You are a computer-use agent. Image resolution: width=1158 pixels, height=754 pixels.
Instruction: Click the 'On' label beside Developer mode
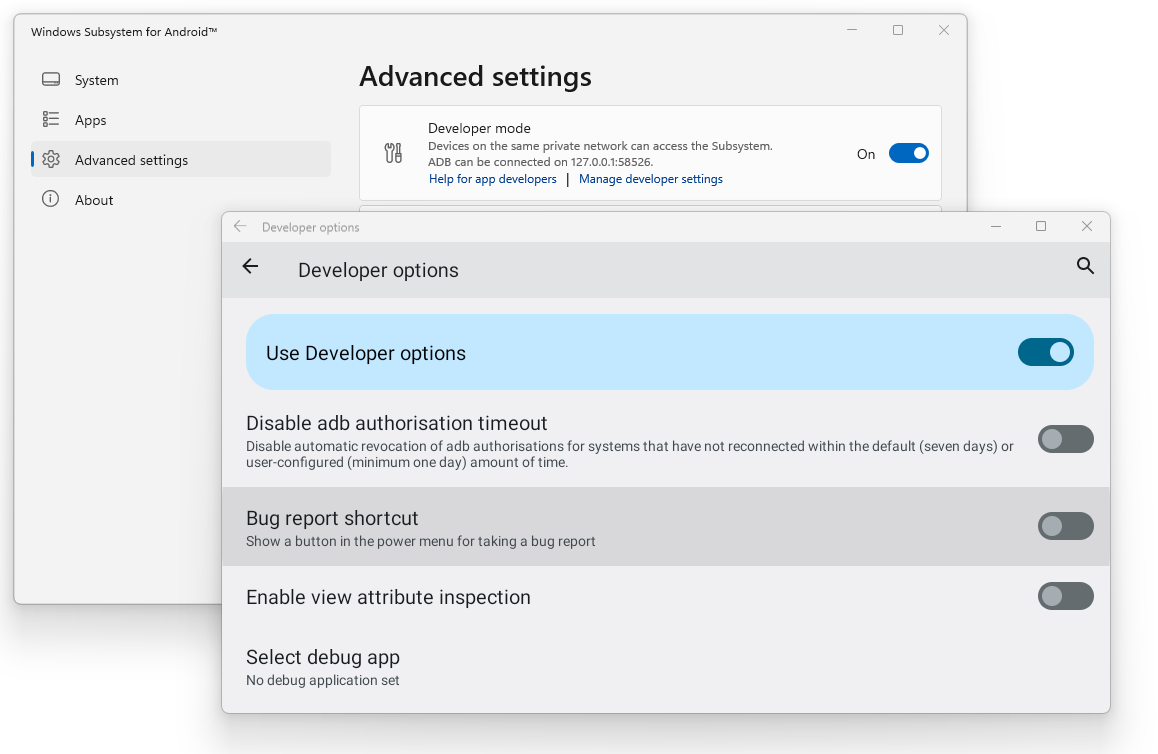point(866,154)
